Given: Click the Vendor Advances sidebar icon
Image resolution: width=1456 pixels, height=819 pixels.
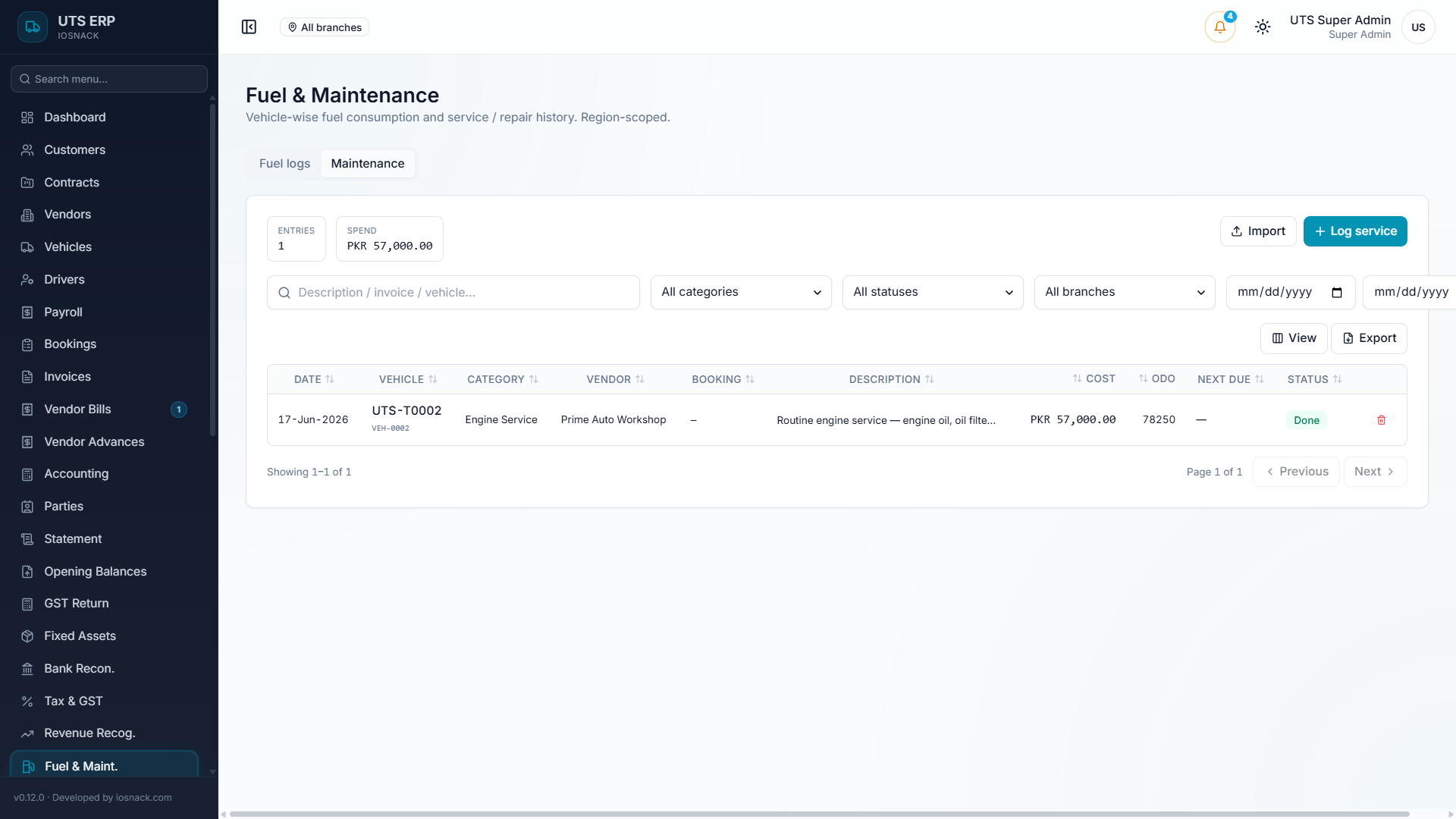Looking at the screenshot, I should 27,442.
